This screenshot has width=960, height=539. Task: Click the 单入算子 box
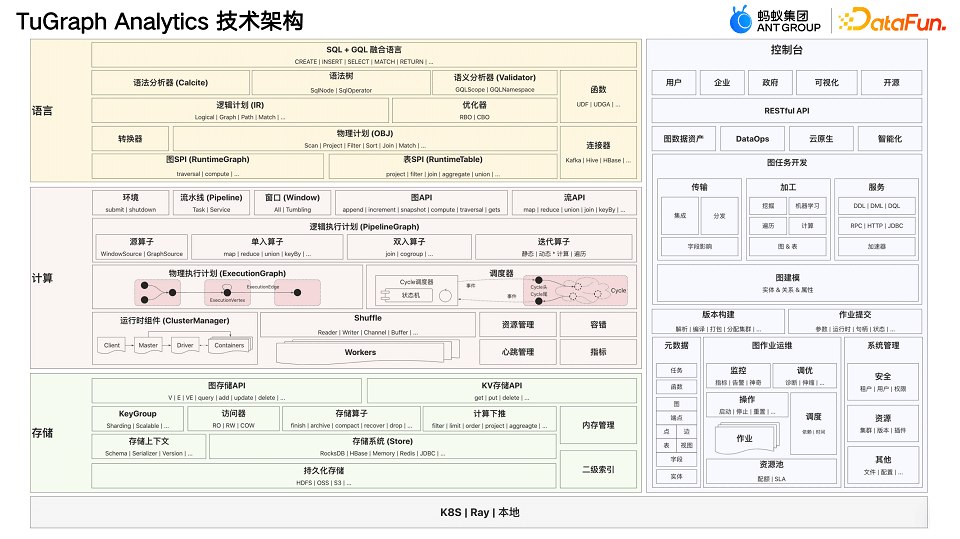(x=267, y=247)
